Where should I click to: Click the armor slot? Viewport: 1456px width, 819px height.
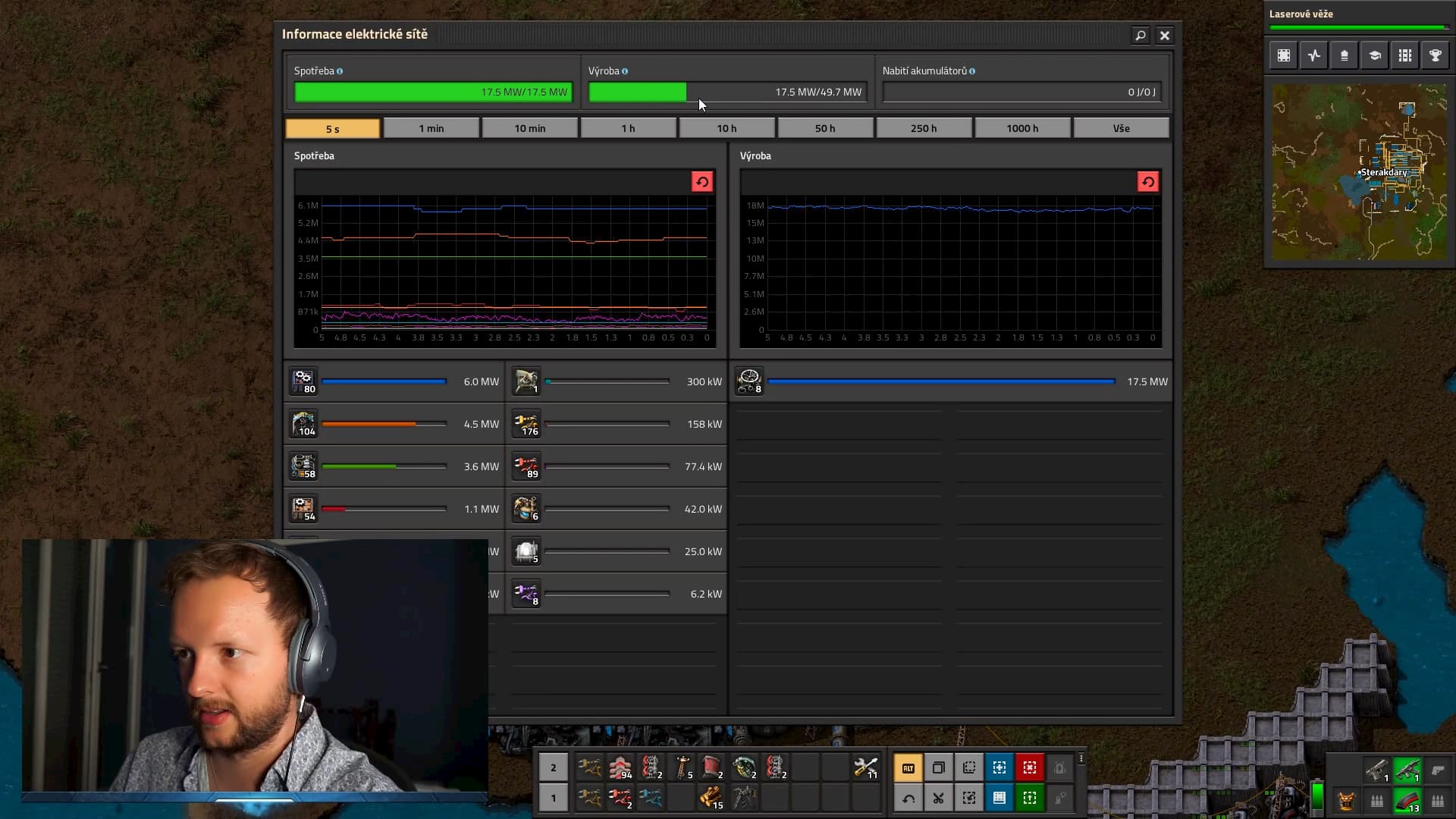(x=1347, y=801)
